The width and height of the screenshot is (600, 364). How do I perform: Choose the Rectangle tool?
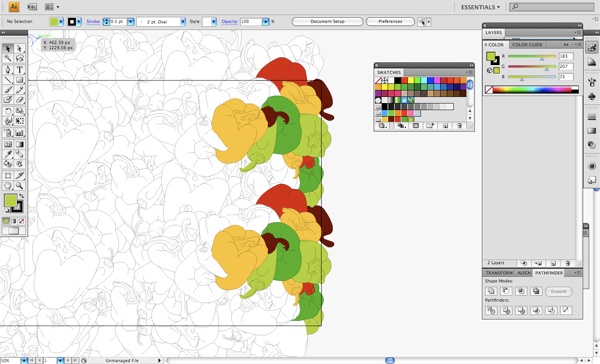click(19, 80)
